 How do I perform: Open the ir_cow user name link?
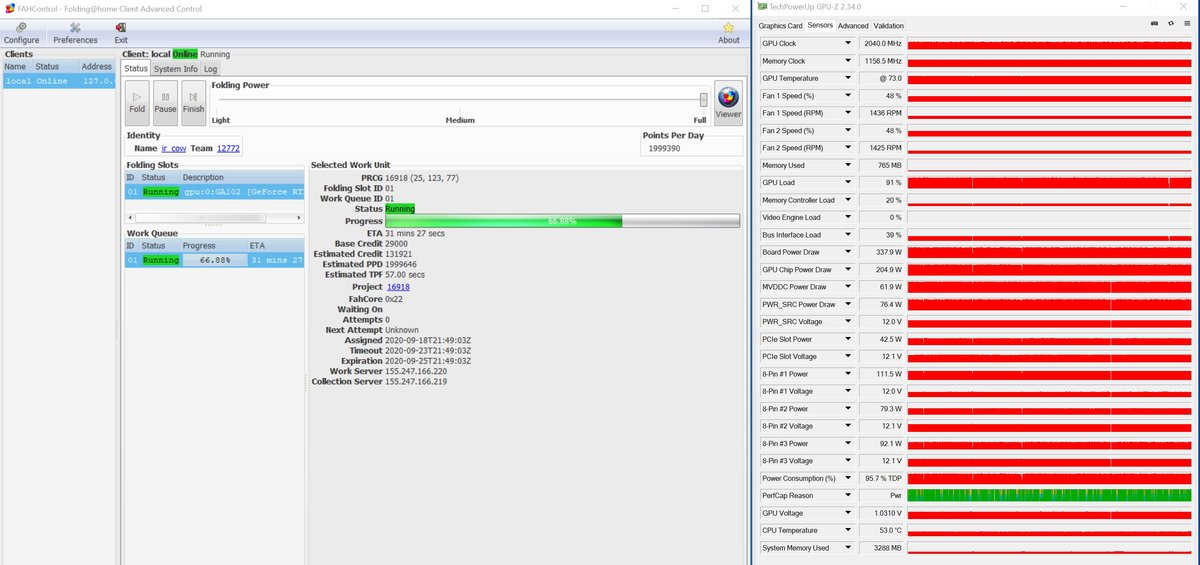tap(174, 148)
